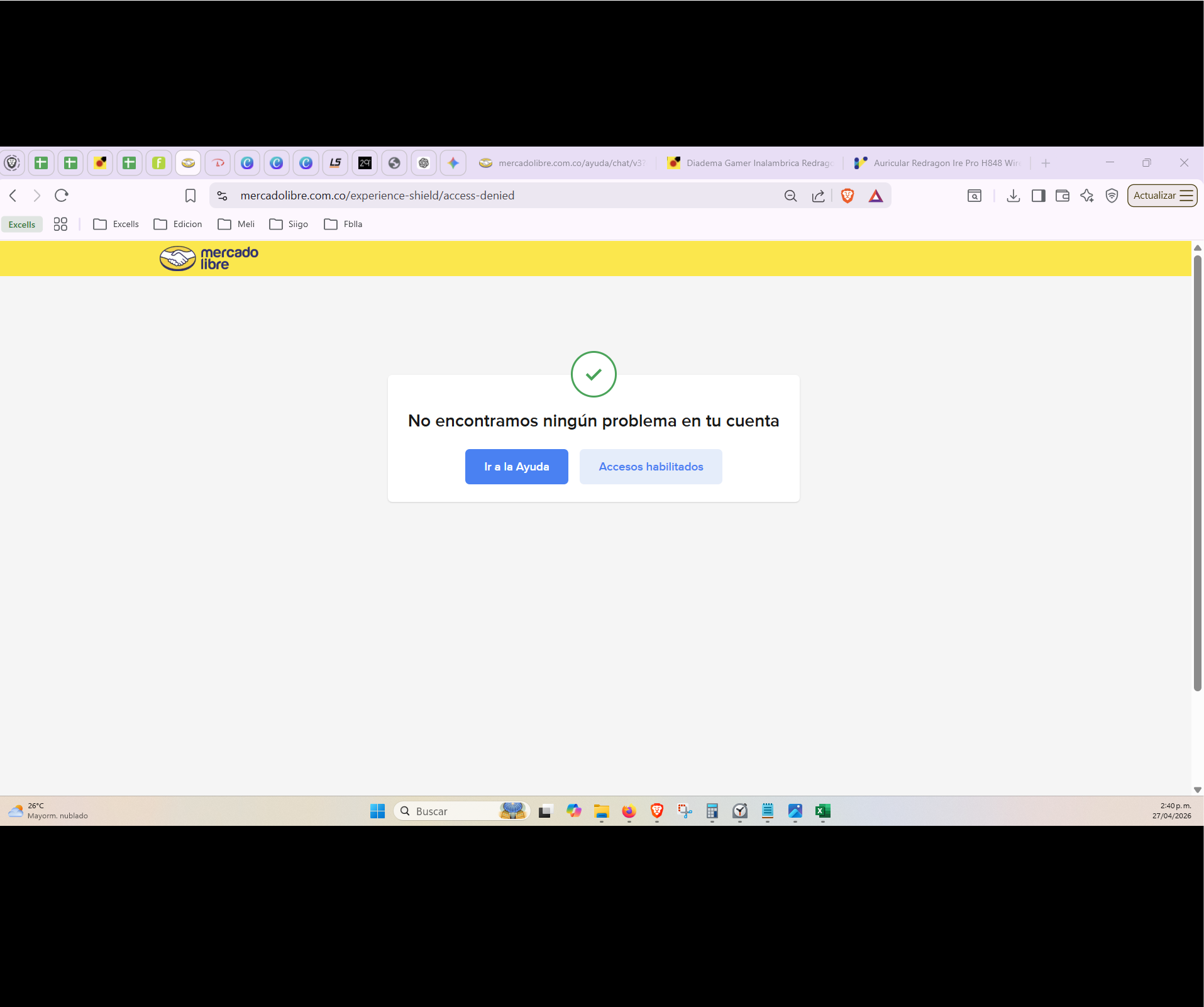1204x1007 pixels.
Task: Open Firefox from the taskbar
Action: [629, 811]
